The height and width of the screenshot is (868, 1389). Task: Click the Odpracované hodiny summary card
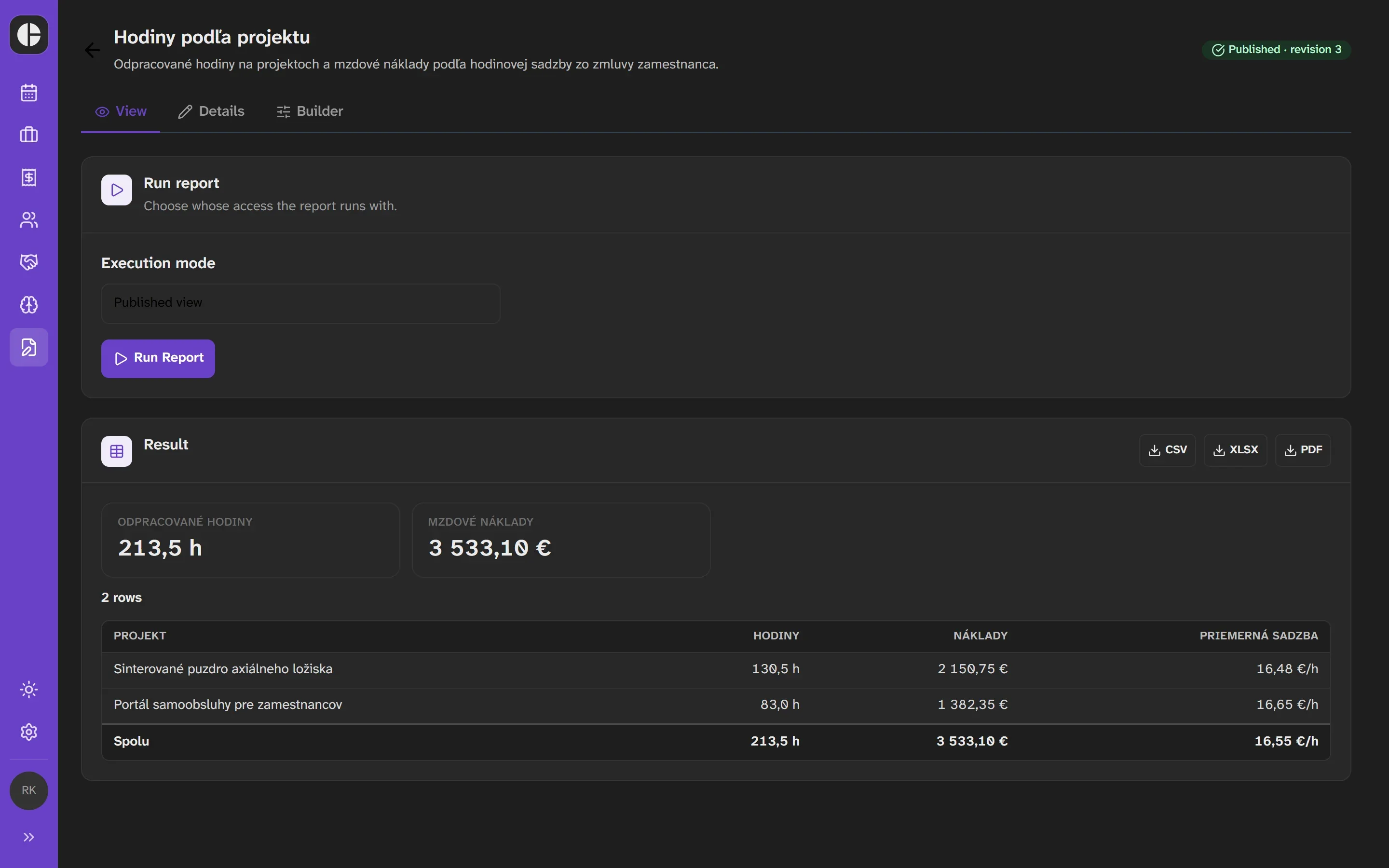tap(251, 540)
